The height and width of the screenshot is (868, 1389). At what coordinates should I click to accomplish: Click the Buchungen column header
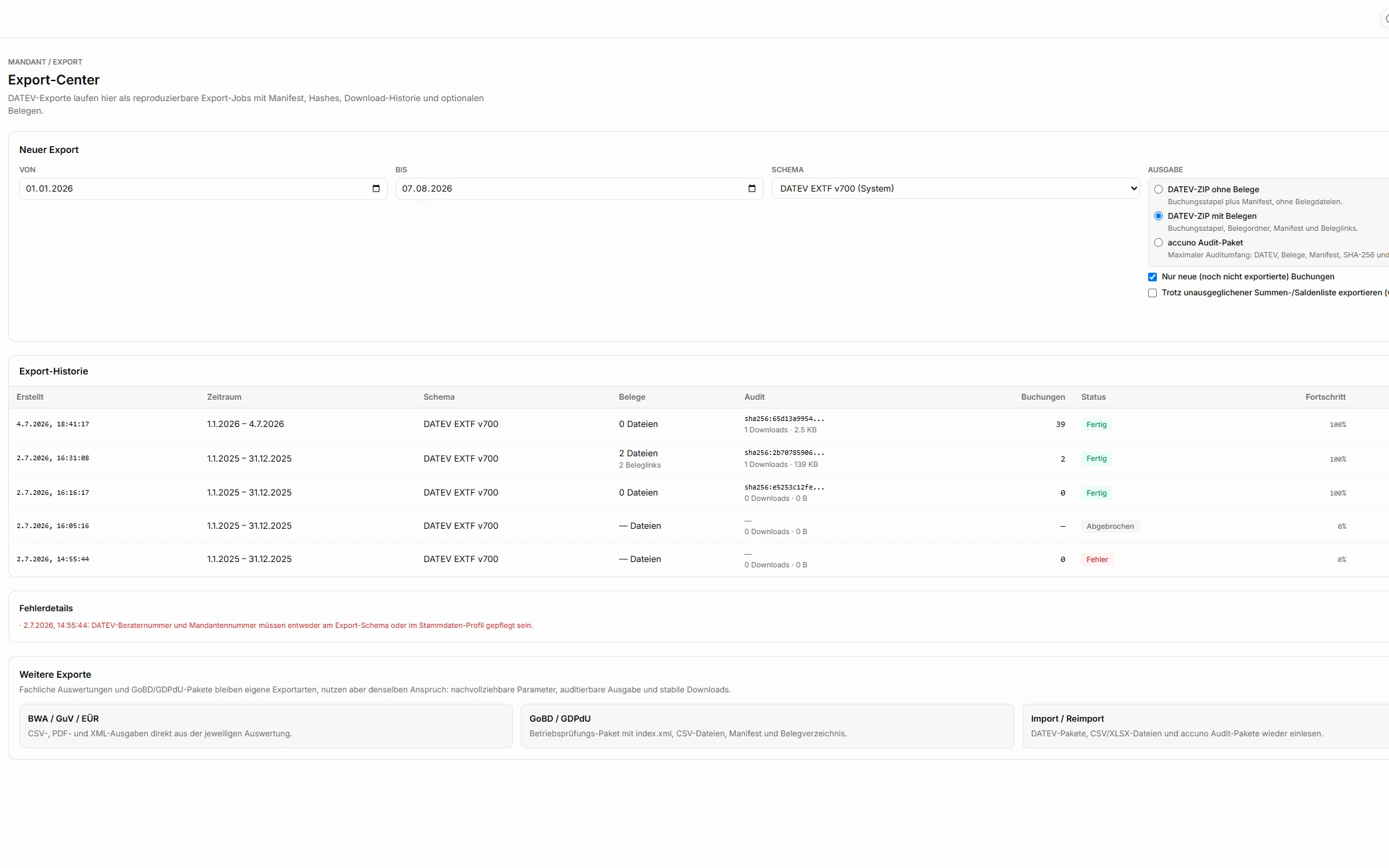pos(1043,397)
